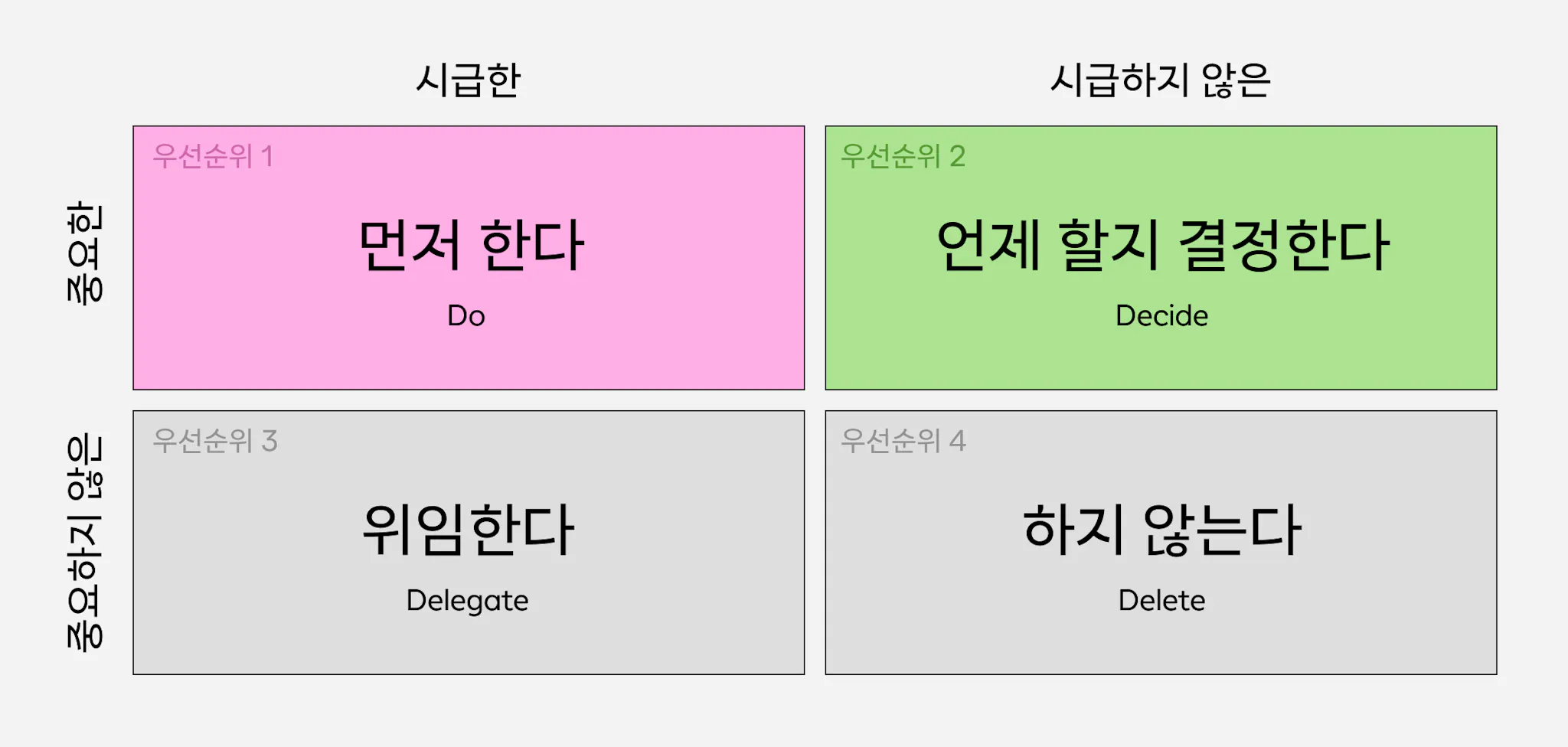Click the 중요한 row label
The height and width of the screenshot is (747, 1568).
click(x=84, y=253)
